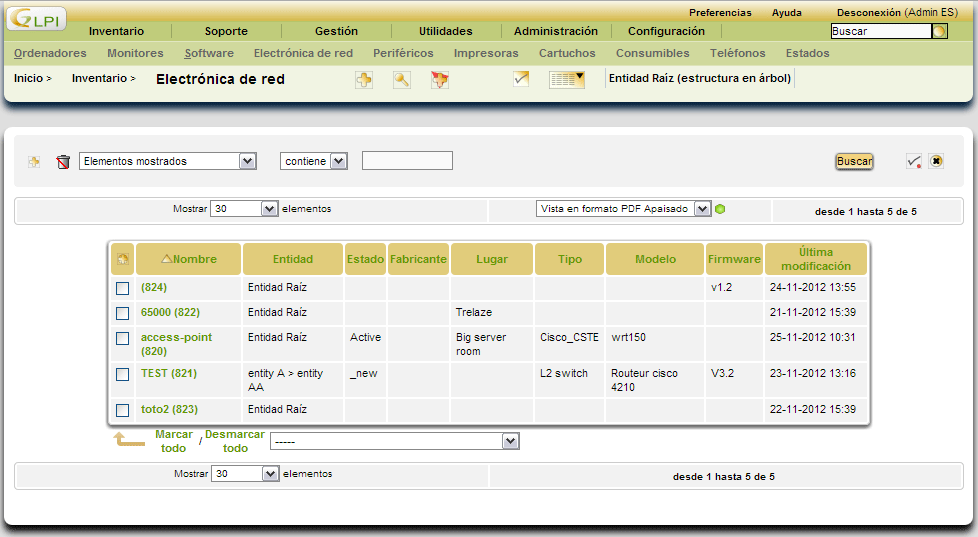Open the access-point (820) item link
978x537 pixels.
pos(177,344)
